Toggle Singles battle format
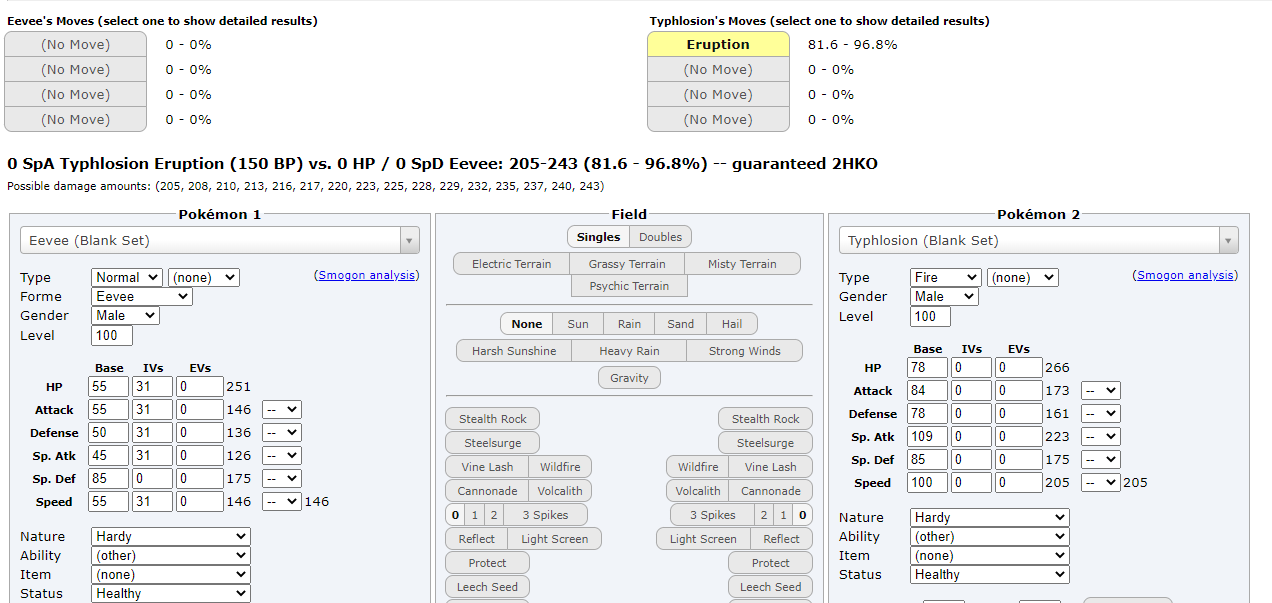 [598, 237]
